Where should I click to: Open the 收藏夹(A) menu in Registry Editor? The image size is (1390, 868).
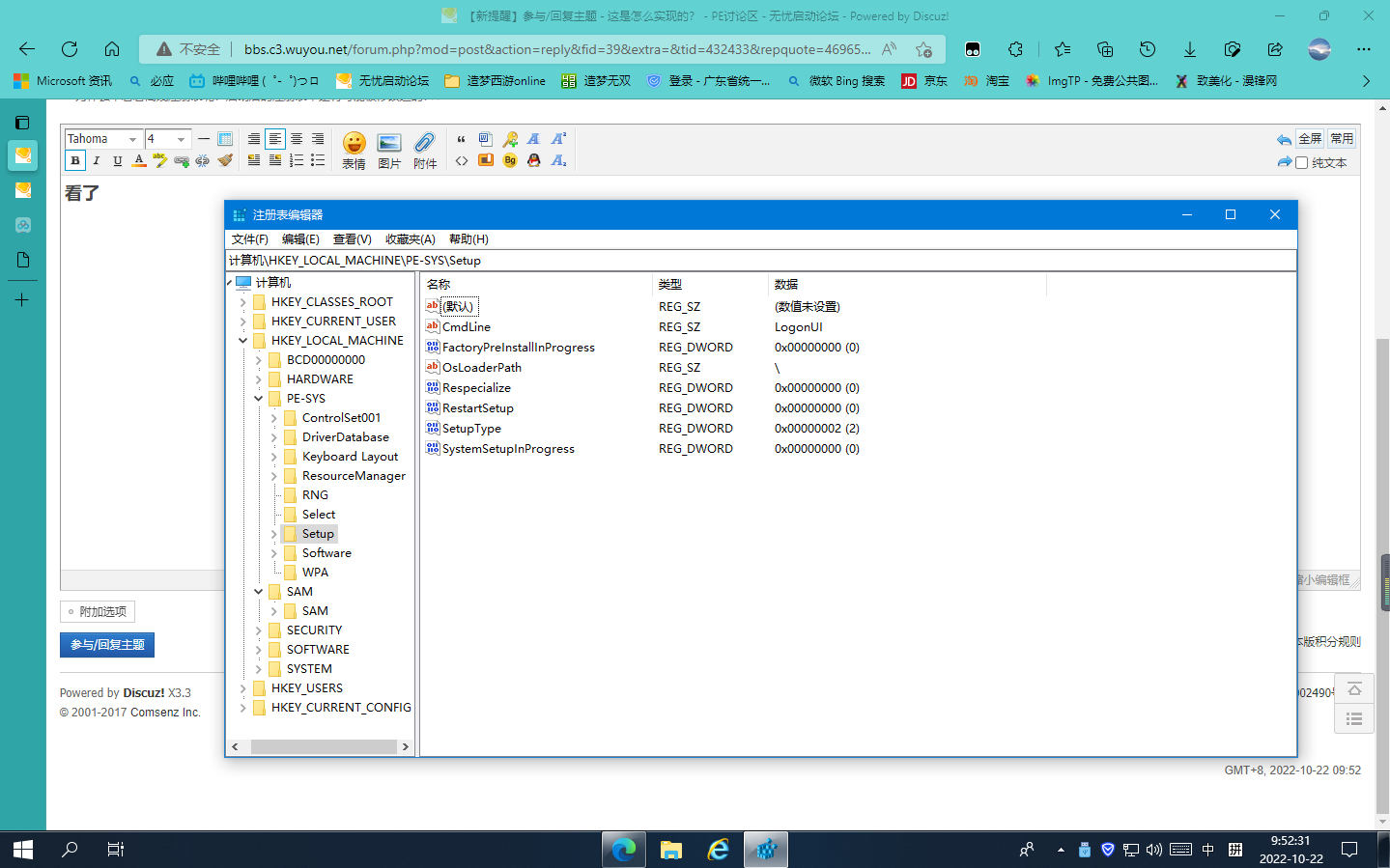tap(410, 239)
